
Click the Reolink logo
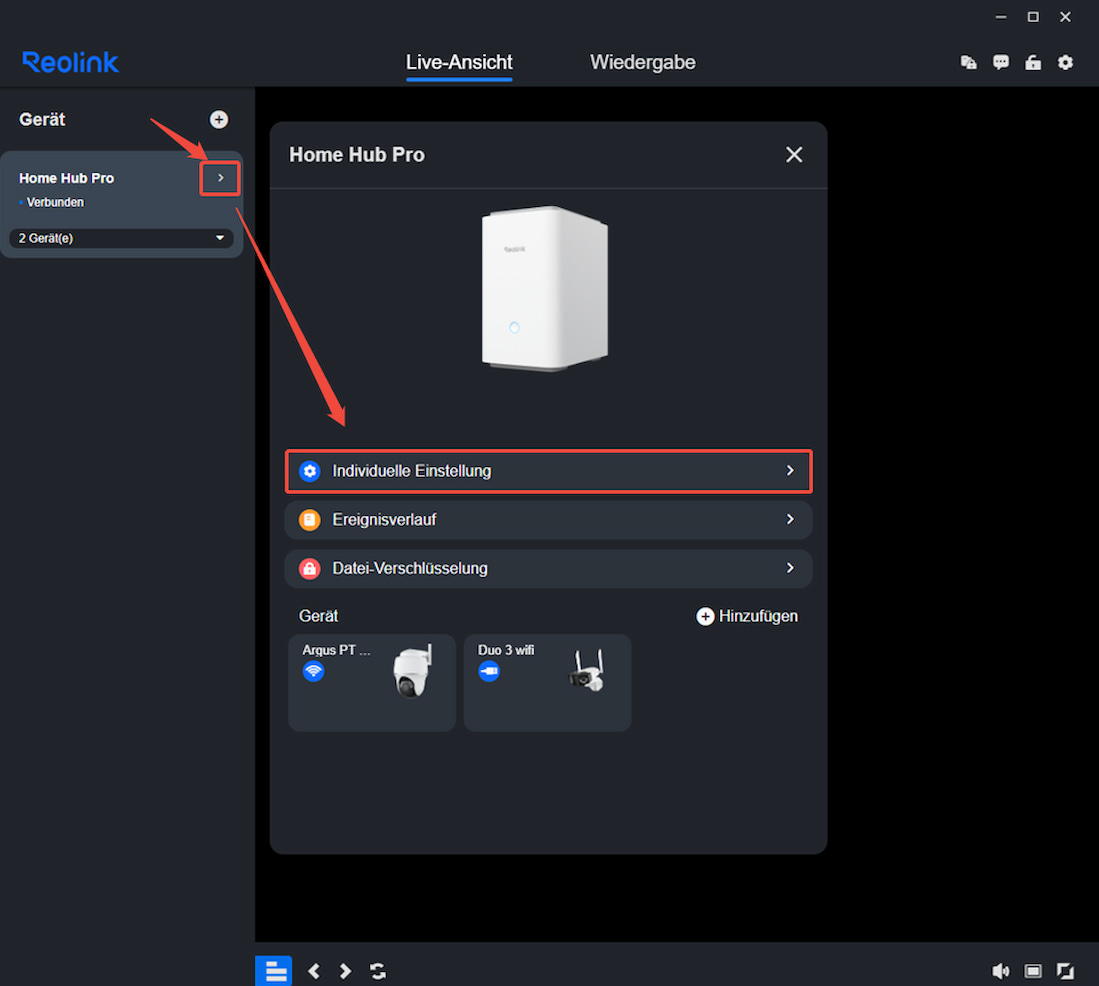tap(70, 62)
